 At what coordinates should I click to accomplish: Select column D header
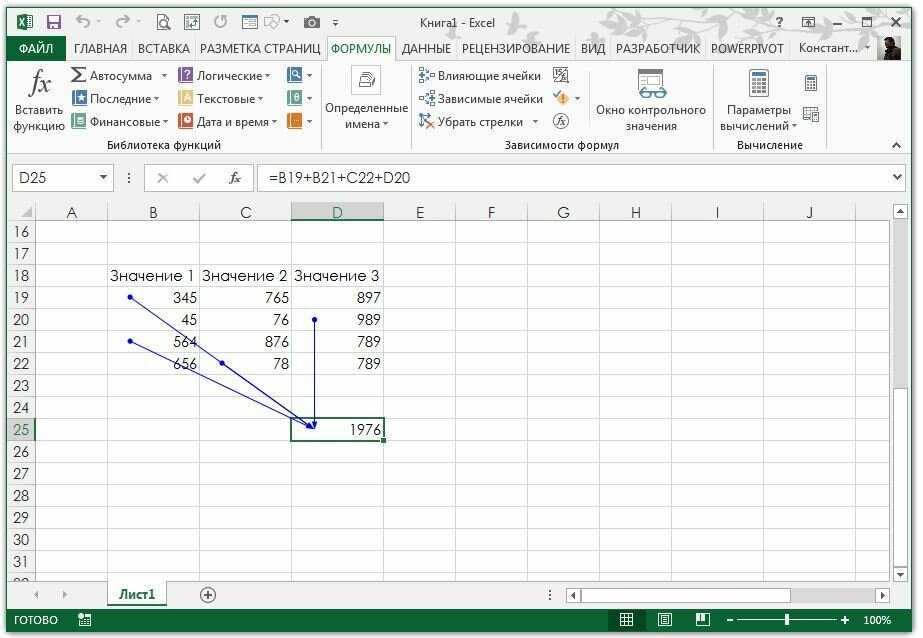pos(337,212)
